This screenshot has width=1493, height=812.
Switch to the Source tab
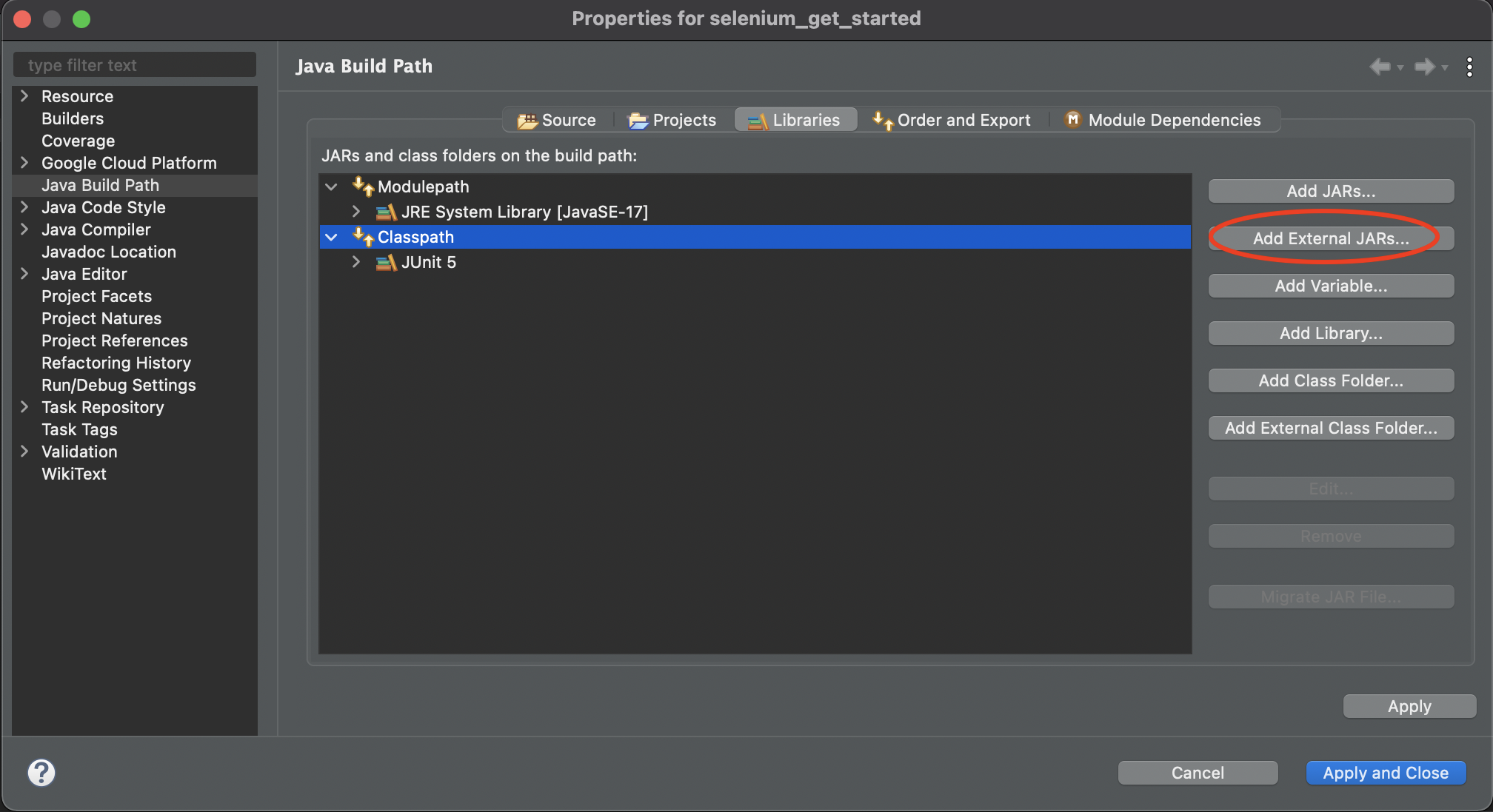point(558,120)
